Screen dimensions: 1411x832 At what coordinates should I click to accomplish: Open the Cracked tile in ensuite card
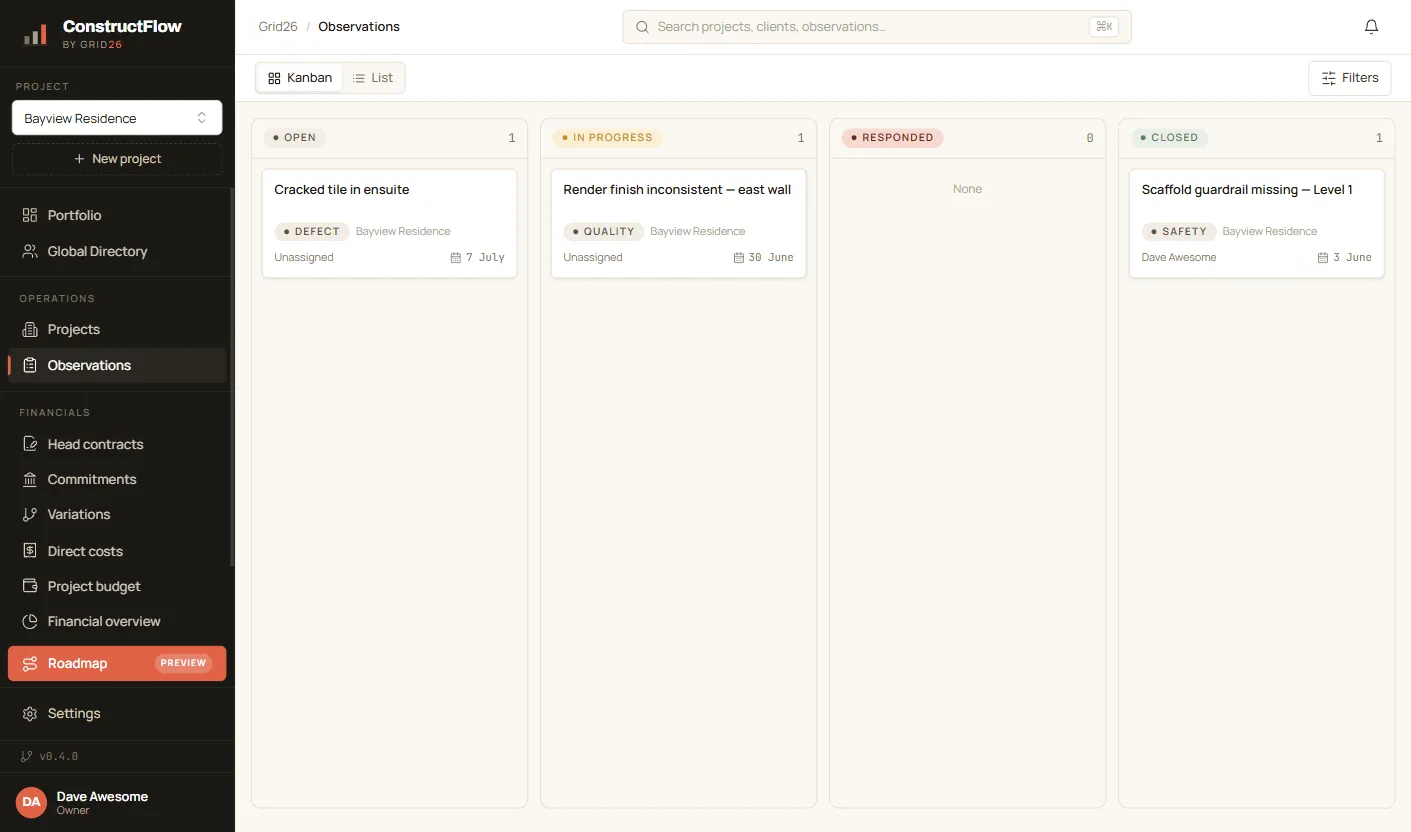(389, 223)
